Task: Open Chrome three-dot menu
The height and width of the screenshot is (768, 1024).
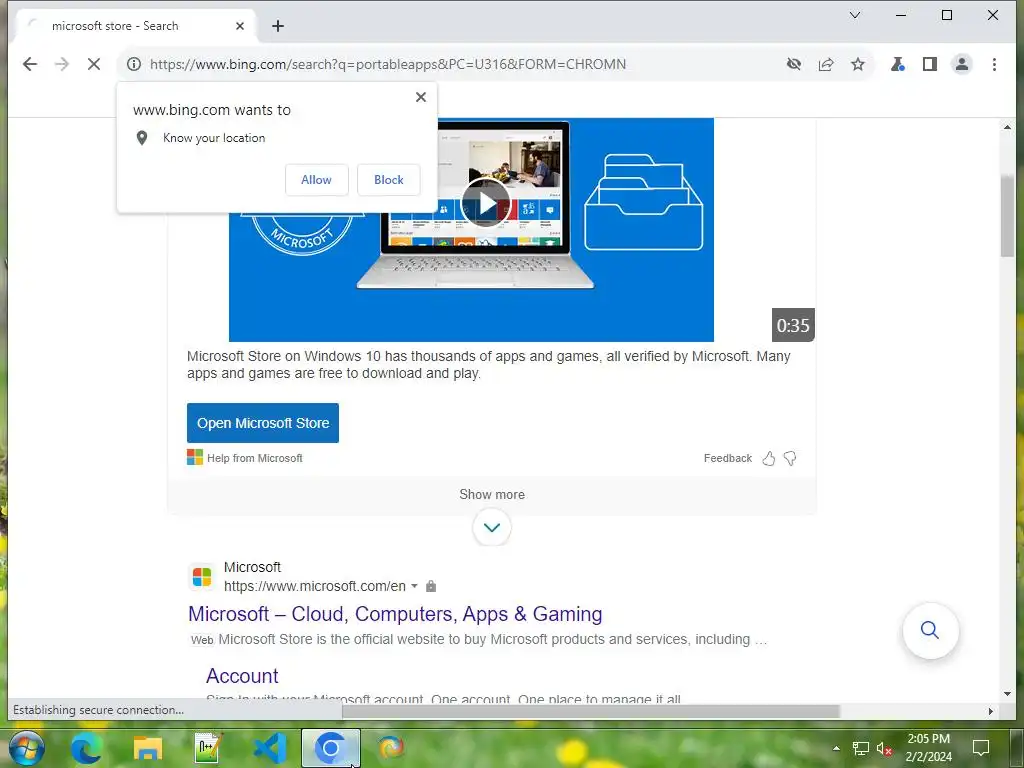Action: click(994, 64)
